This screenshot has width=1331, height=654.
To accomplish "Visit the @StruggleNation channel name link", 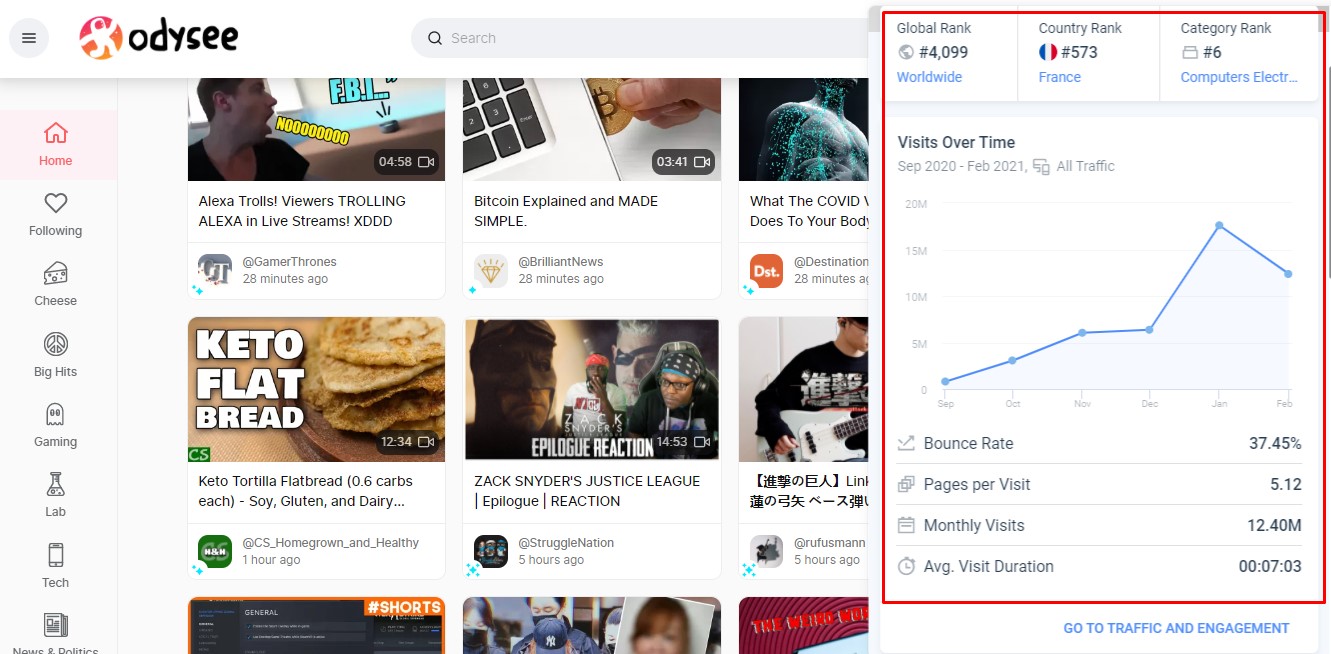I will click(566, 543).
